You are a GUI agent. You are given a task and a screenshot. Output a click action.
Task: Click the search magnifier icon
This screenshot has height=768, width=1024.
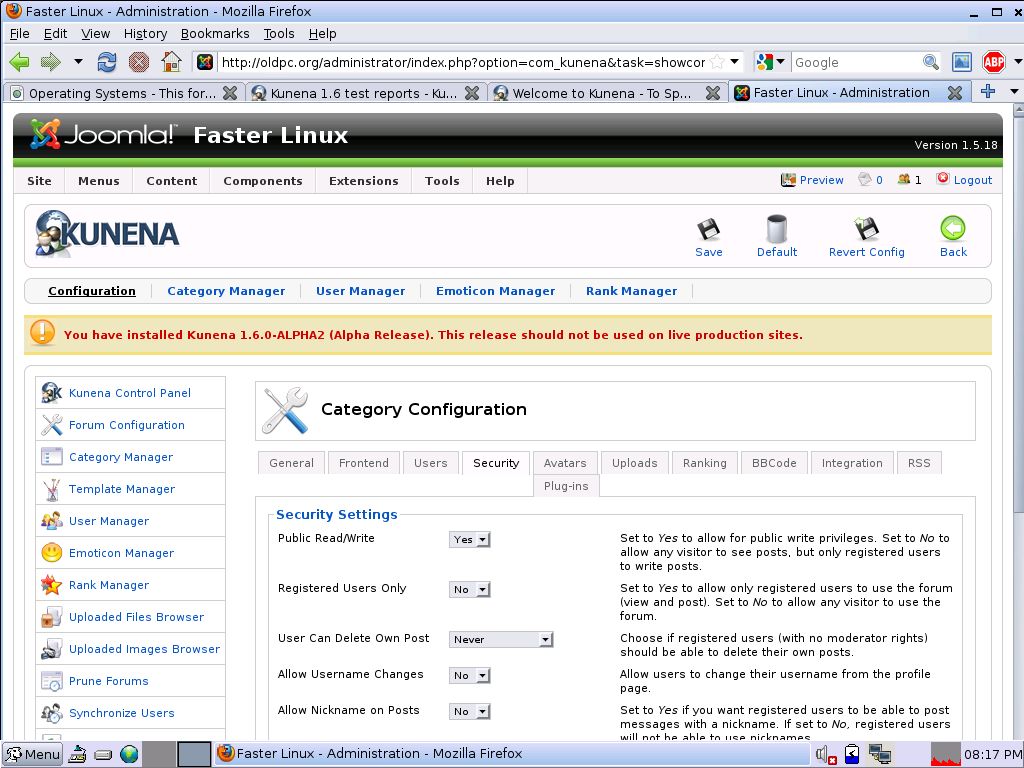tap(931, 62)
